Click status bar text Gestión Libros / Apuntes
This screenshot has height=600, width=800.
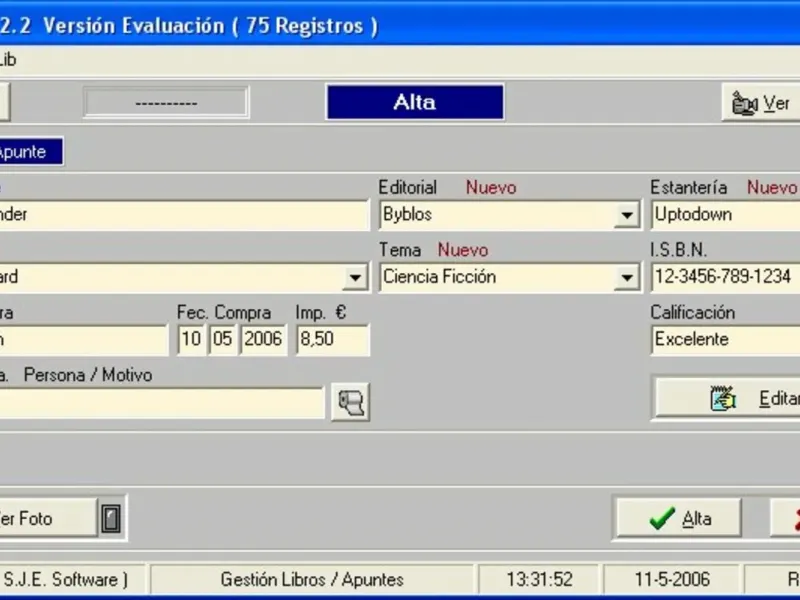click(x=312, y=580)
